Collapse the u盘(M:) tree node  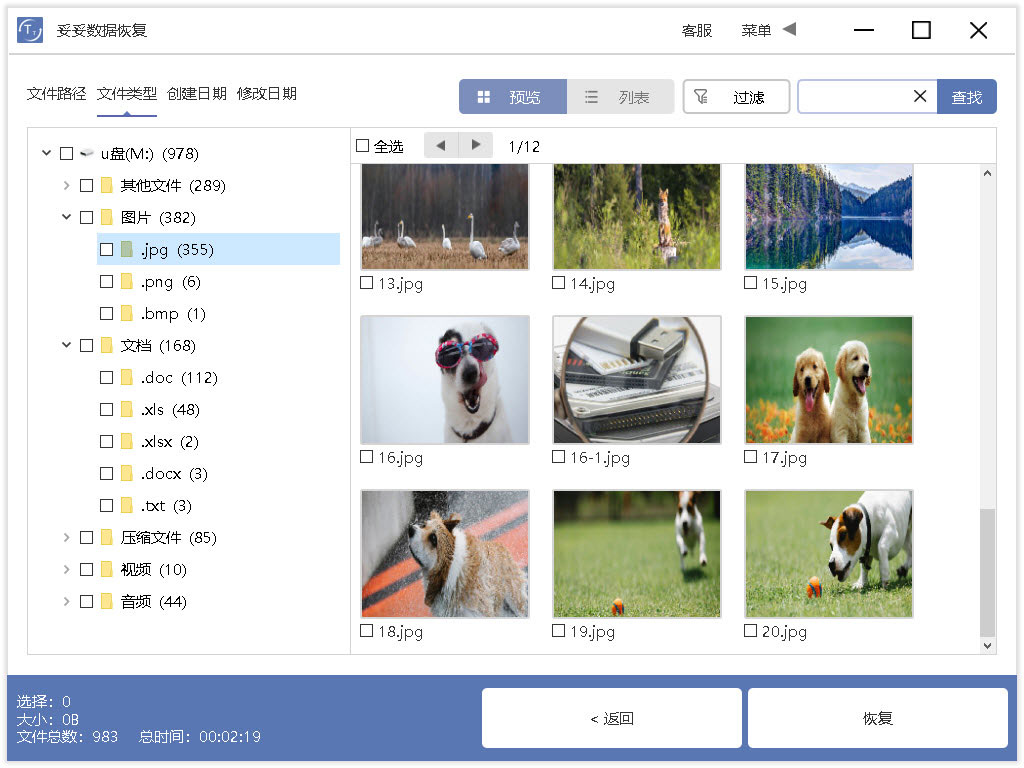[x=46, y=153]
